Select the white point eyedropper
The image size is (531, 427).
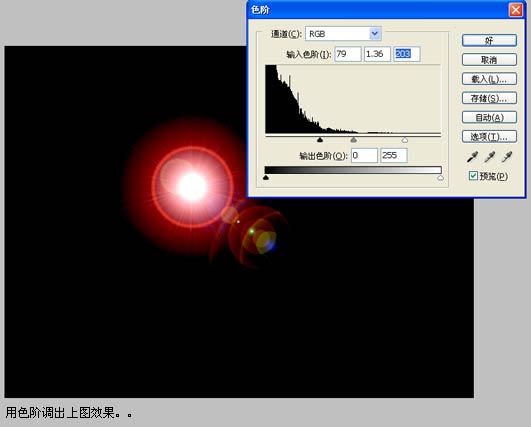point(507,157)
